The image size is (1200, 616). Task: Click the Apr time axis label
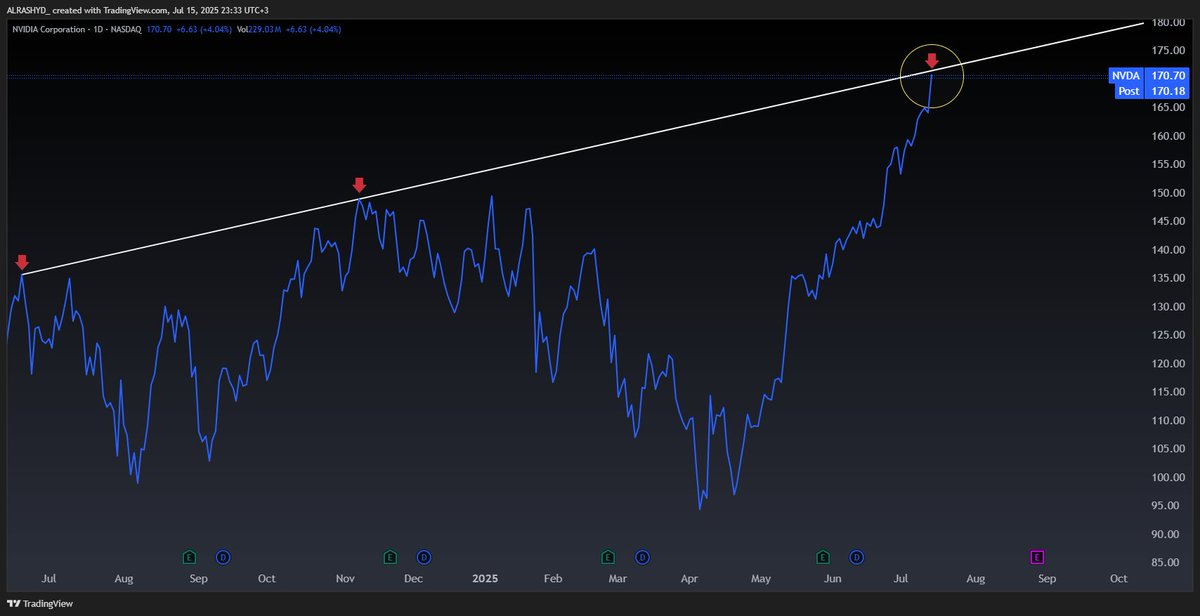click(x=689, y=578)
